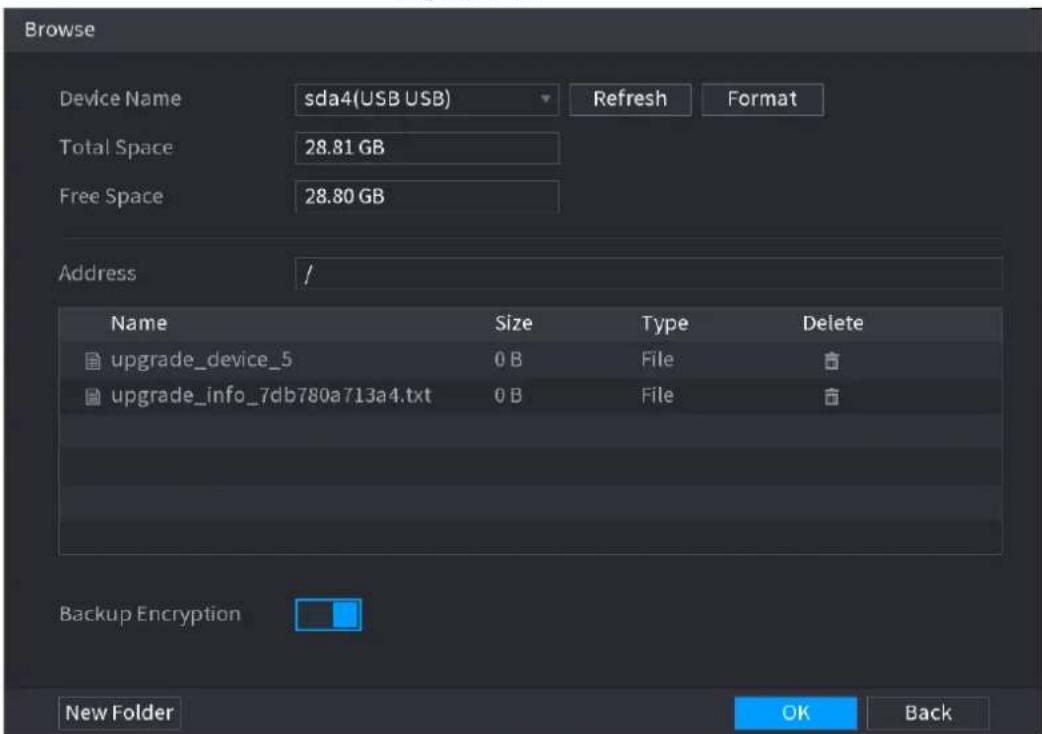1042x734 pixels.
Task: Select the upgrade_info_7db780a713a4.txt file name
Action: click(x=271, y=396)
